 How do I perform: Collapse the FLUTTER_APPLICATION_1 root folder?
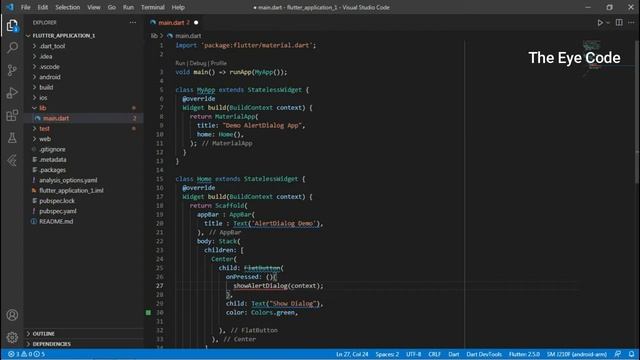[x=64, y=36]
